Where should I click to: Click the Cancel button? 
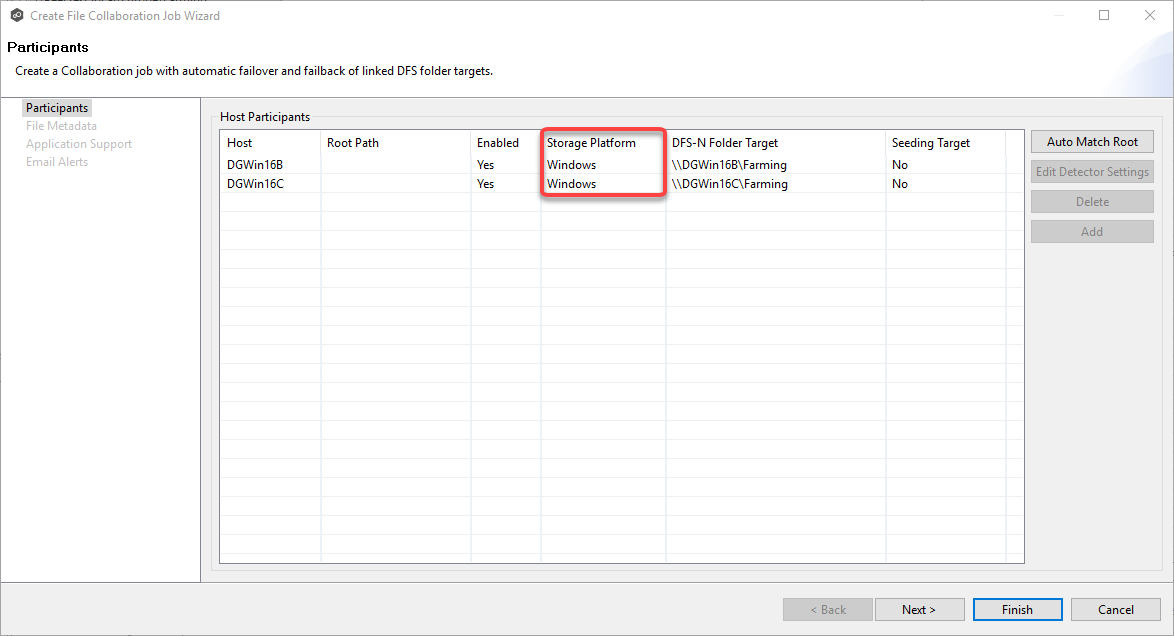pos(1115,609)
